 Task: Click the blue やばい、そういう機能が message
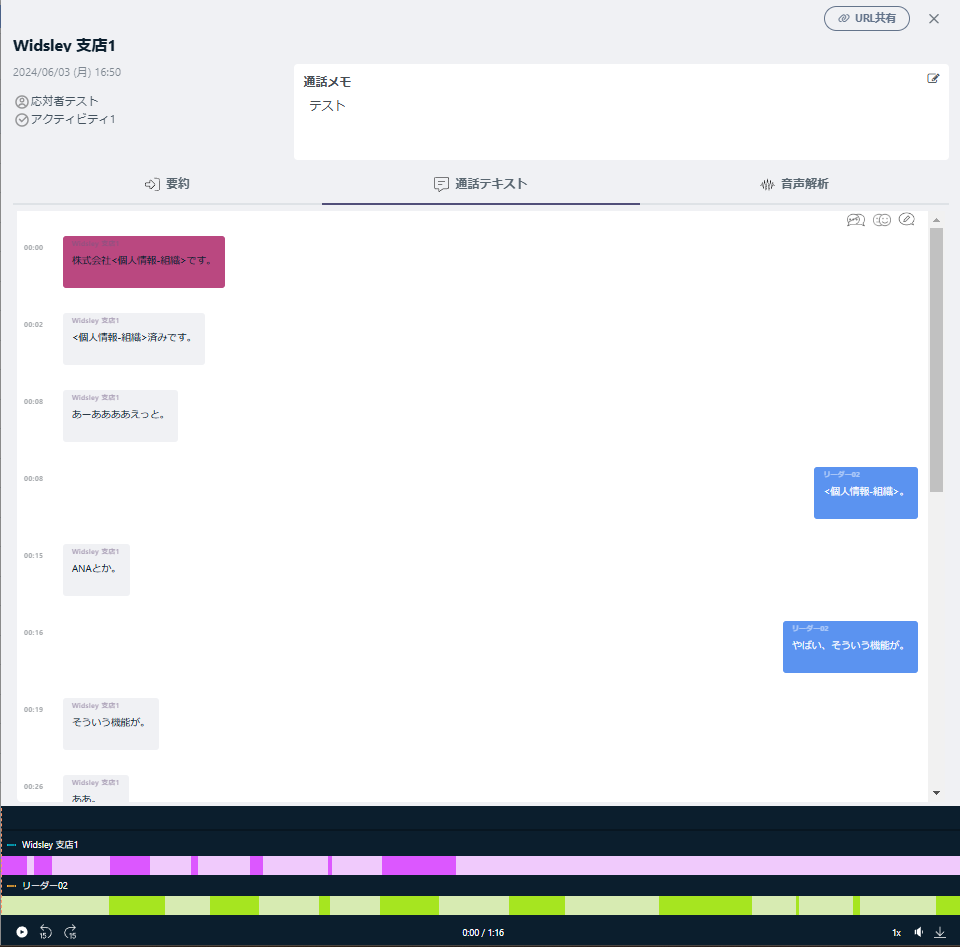849,646
